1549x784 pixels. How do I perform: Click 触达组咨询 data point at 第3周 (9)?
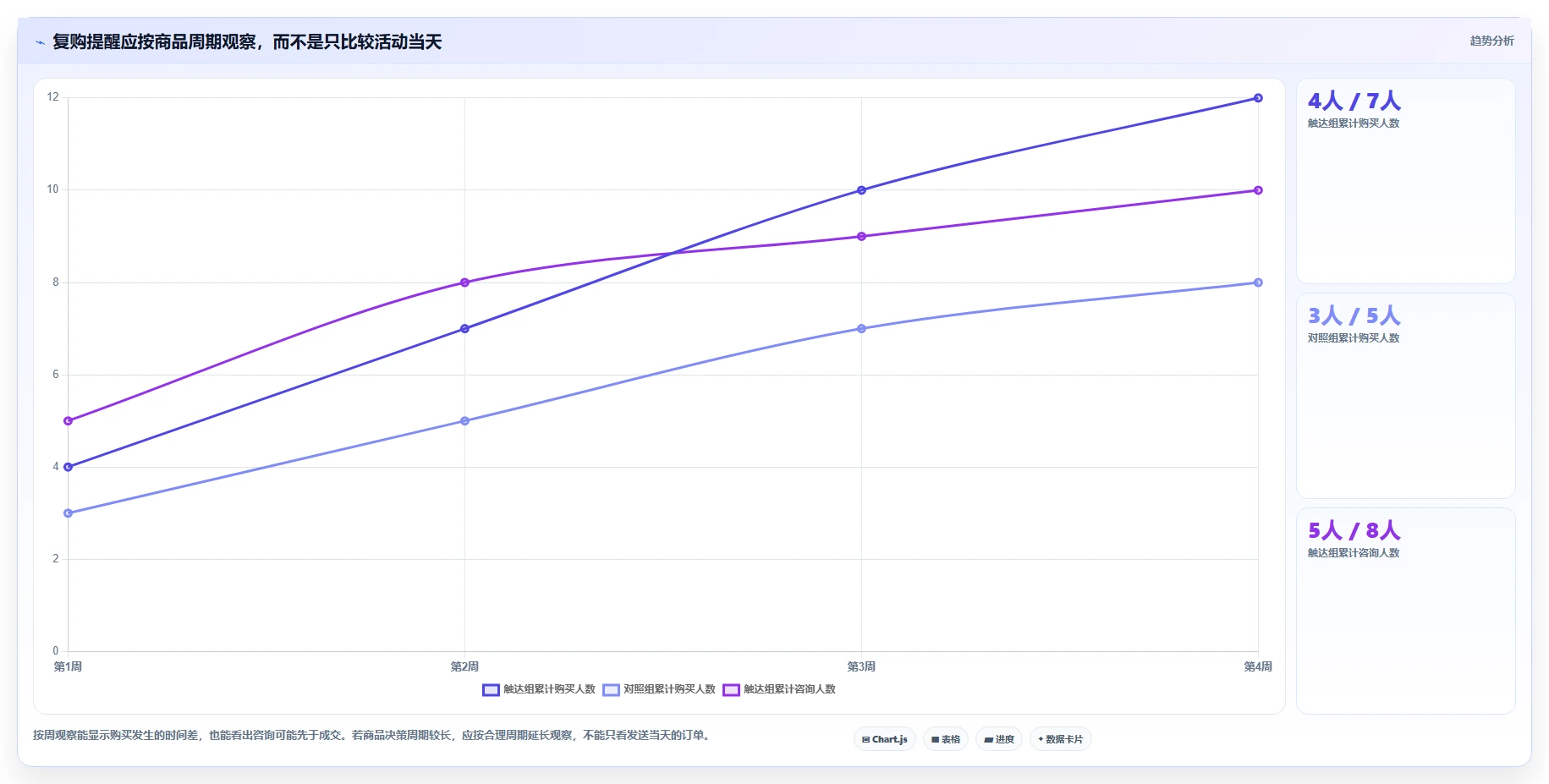tap(861, 236)
